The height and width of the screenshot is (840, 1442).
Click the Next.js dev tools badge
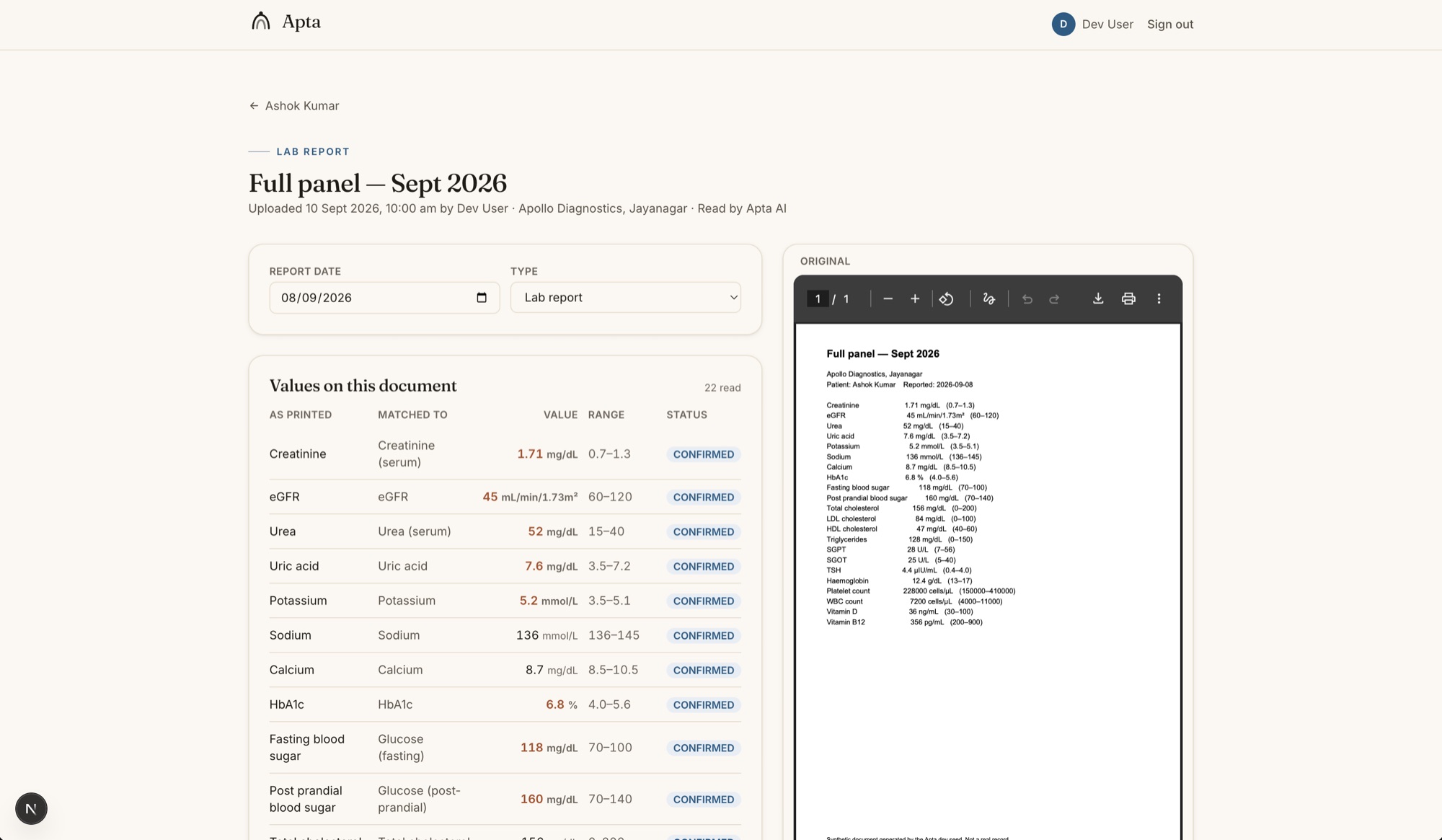(x=31, y=808)
